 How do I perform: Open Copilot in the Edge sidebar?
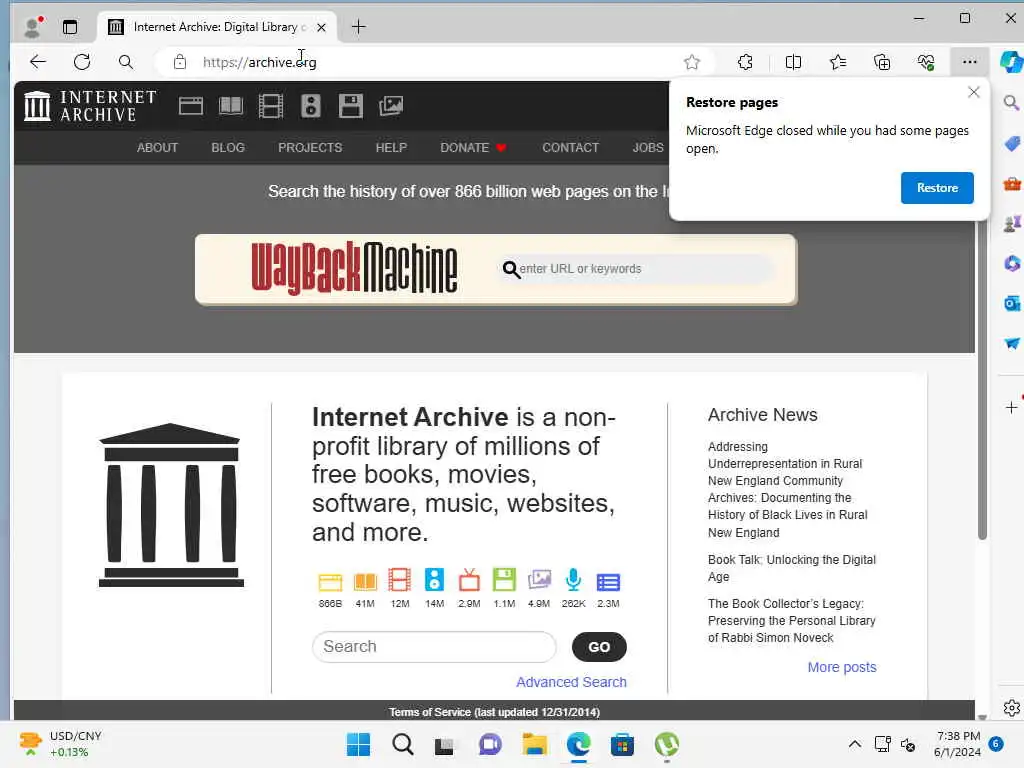click(1012, 62)
